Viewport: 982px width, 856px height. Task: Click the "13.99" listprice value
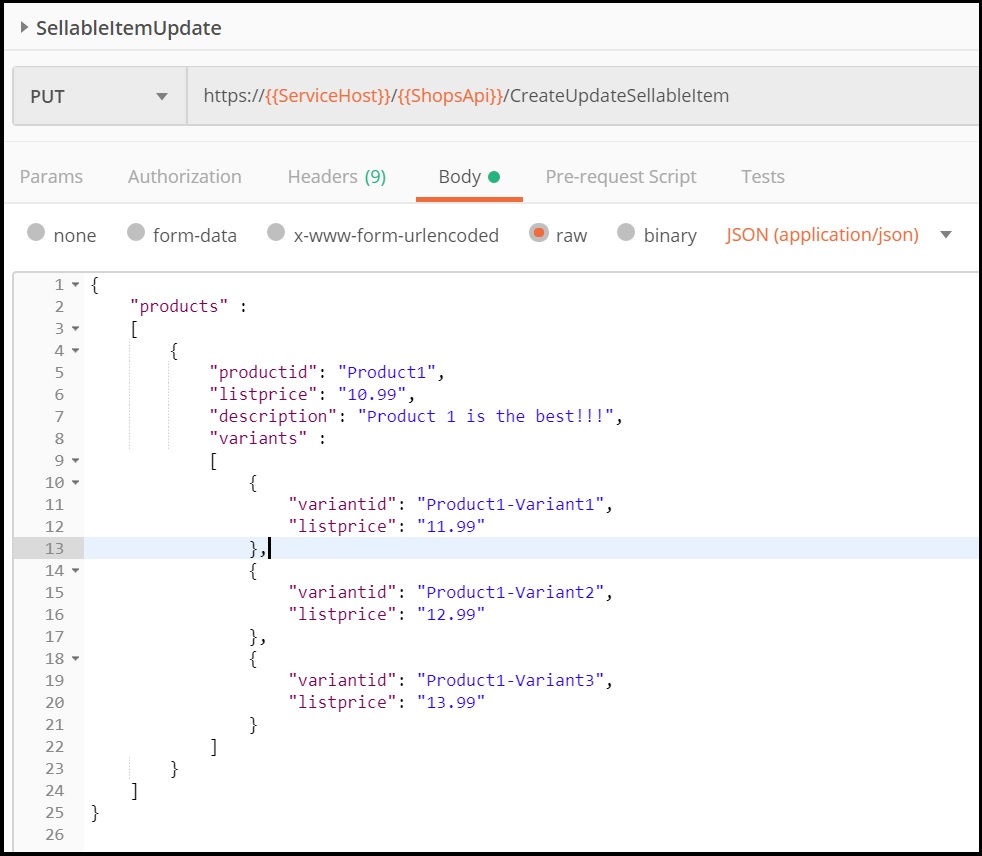click(x=451, y=703)
